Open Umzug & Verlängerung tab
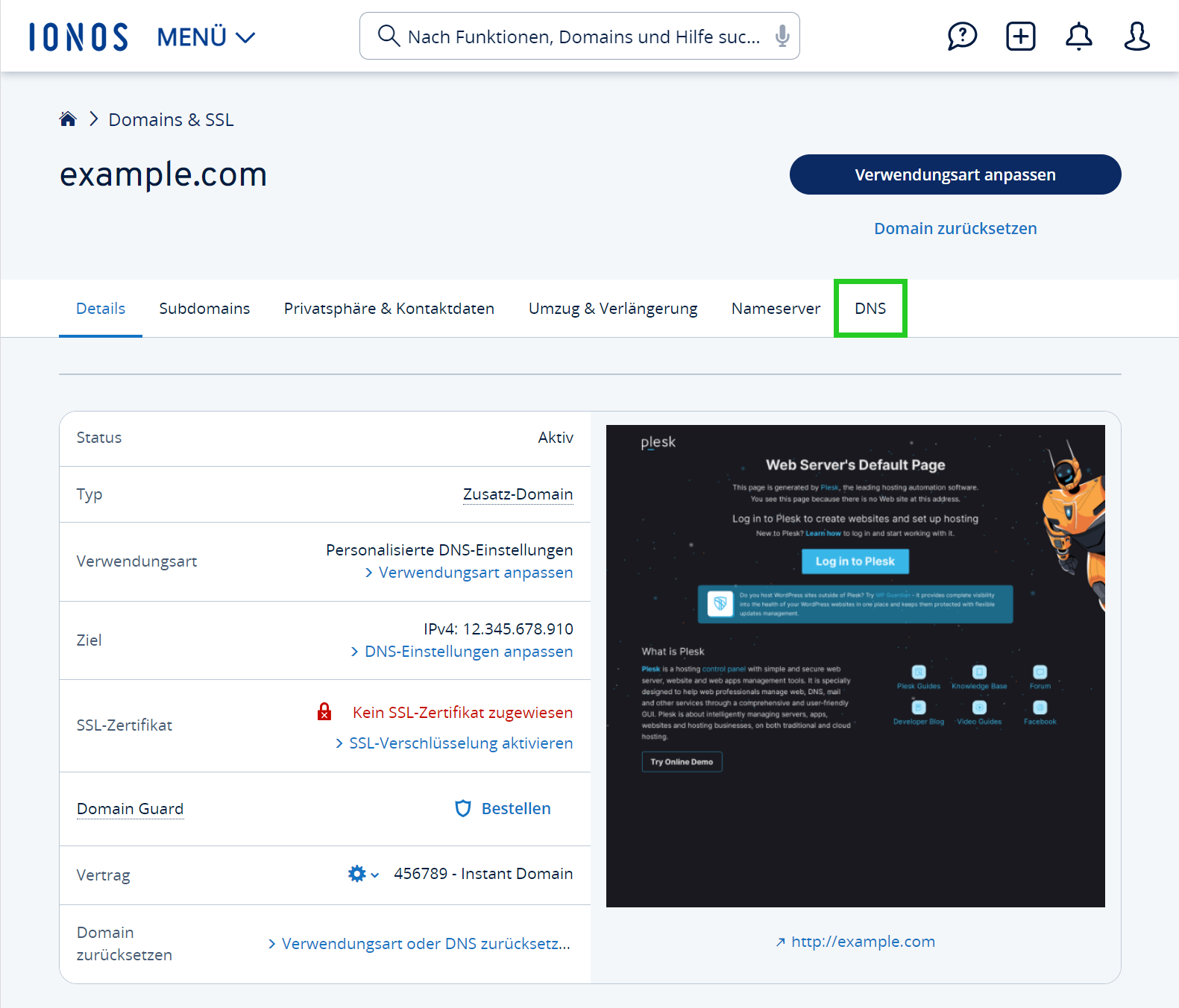 613,309
